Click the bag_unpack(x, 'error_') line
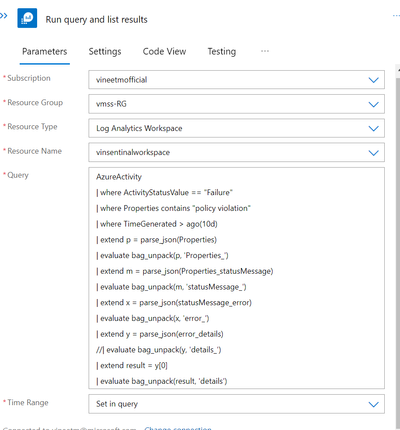This screenshot has height=430, width=400. pyautogui.click(x=153, y=318)
